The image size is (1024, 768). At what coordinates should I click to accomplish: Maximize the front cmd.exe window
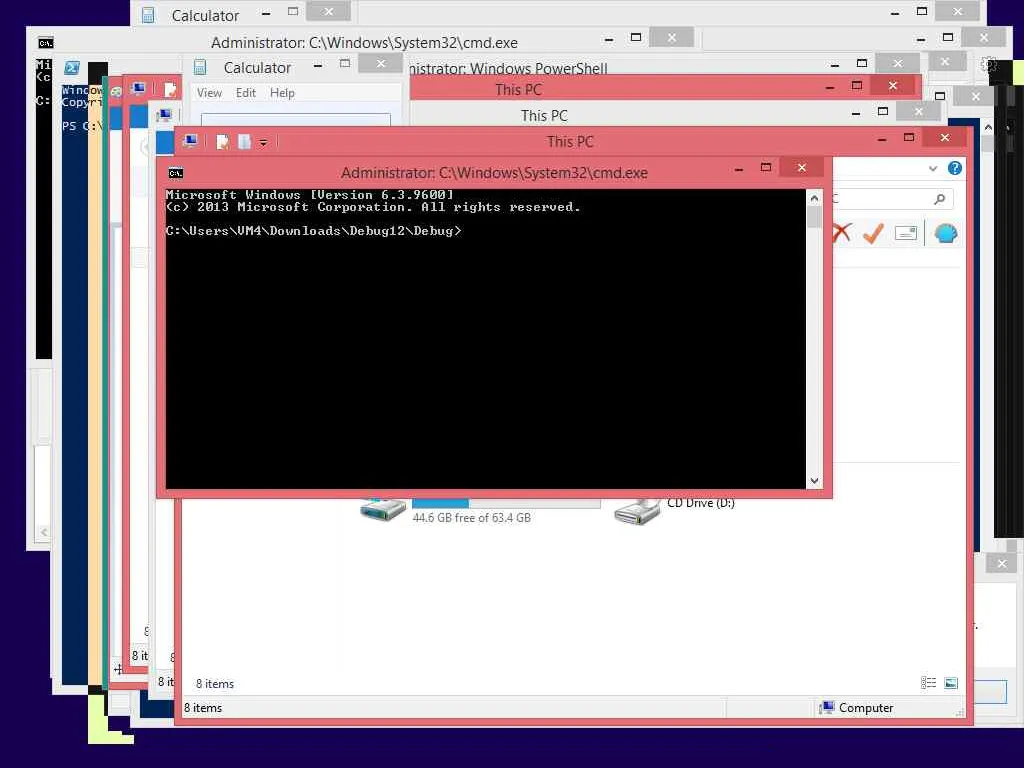[766, 168]
